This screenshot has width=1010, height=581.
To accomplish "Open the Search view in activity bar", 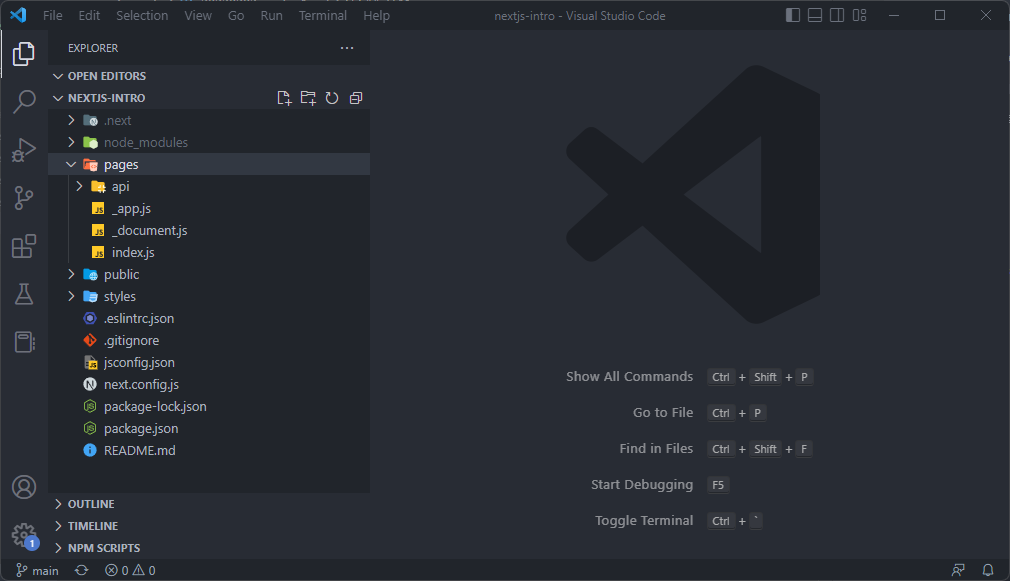I will 24,101.
